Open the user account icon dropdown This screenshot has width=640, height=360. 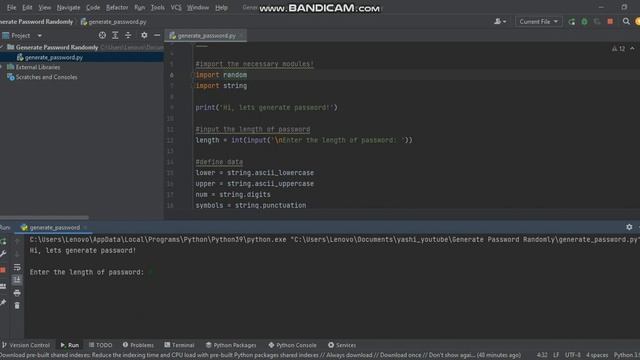pyautogui.click(x=500, y=22)
